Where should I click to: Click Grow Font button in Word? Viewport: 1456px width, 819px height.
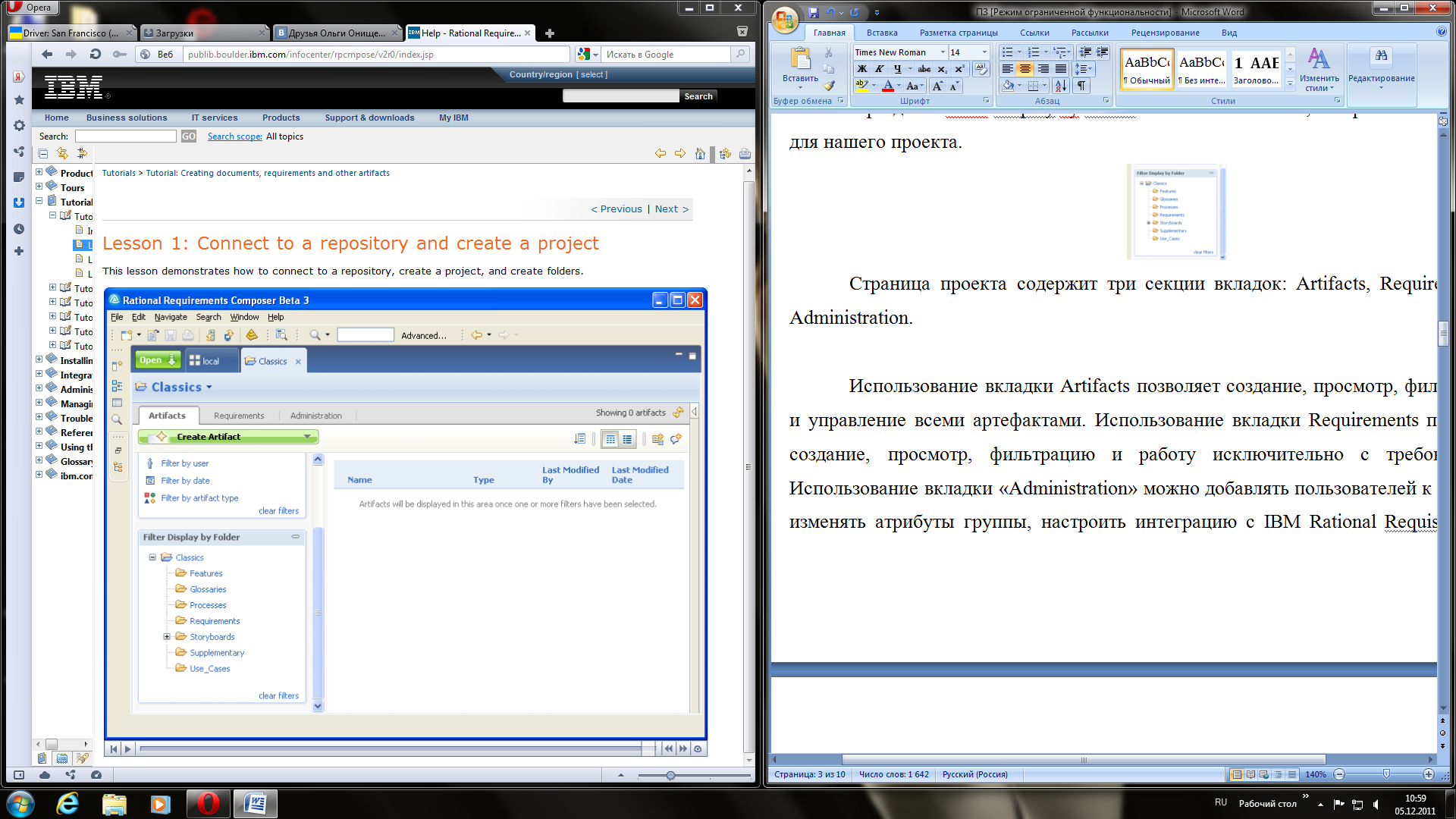click(938, 86)
